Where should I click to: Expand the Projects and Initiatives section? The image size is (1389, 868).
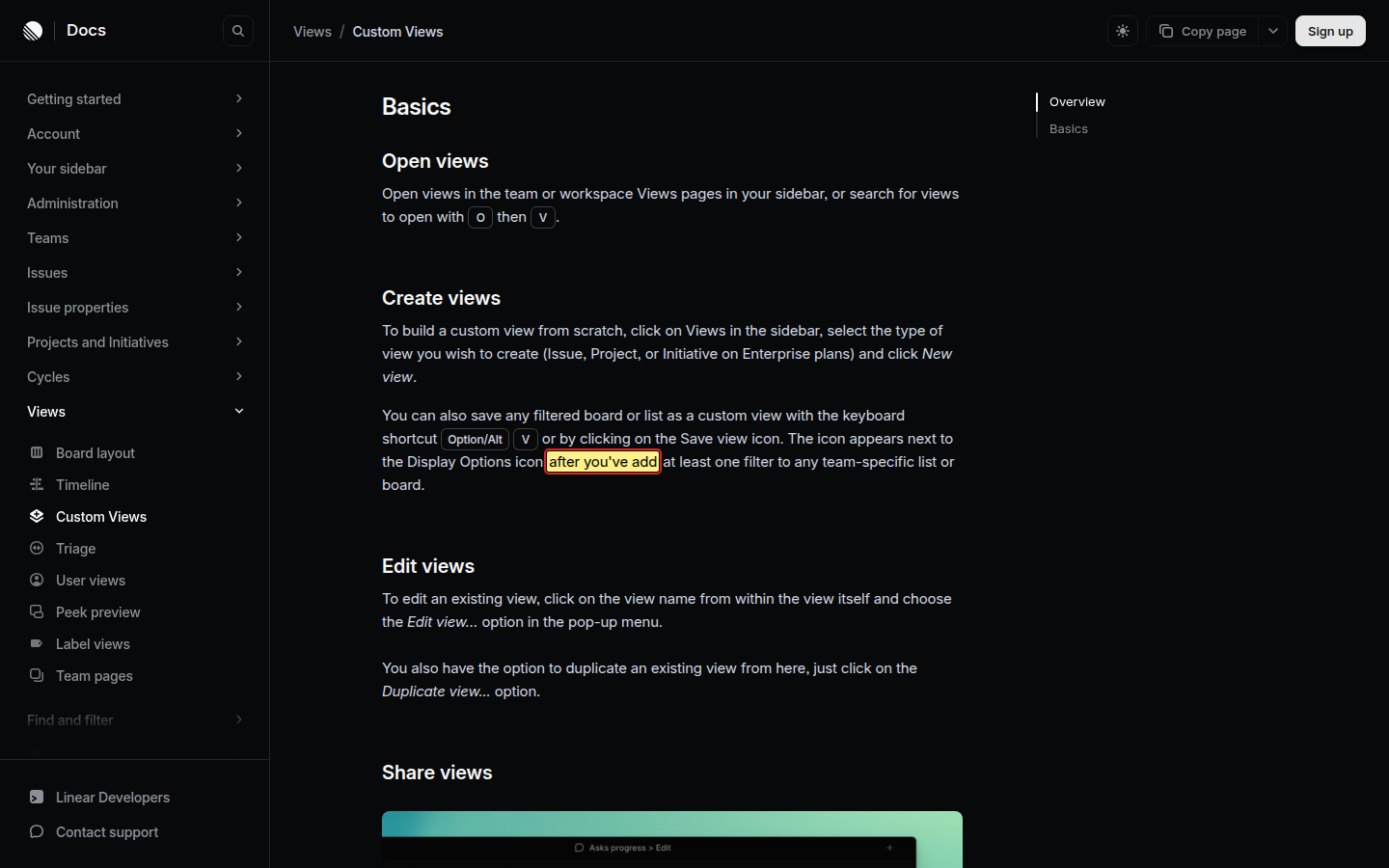135,342
